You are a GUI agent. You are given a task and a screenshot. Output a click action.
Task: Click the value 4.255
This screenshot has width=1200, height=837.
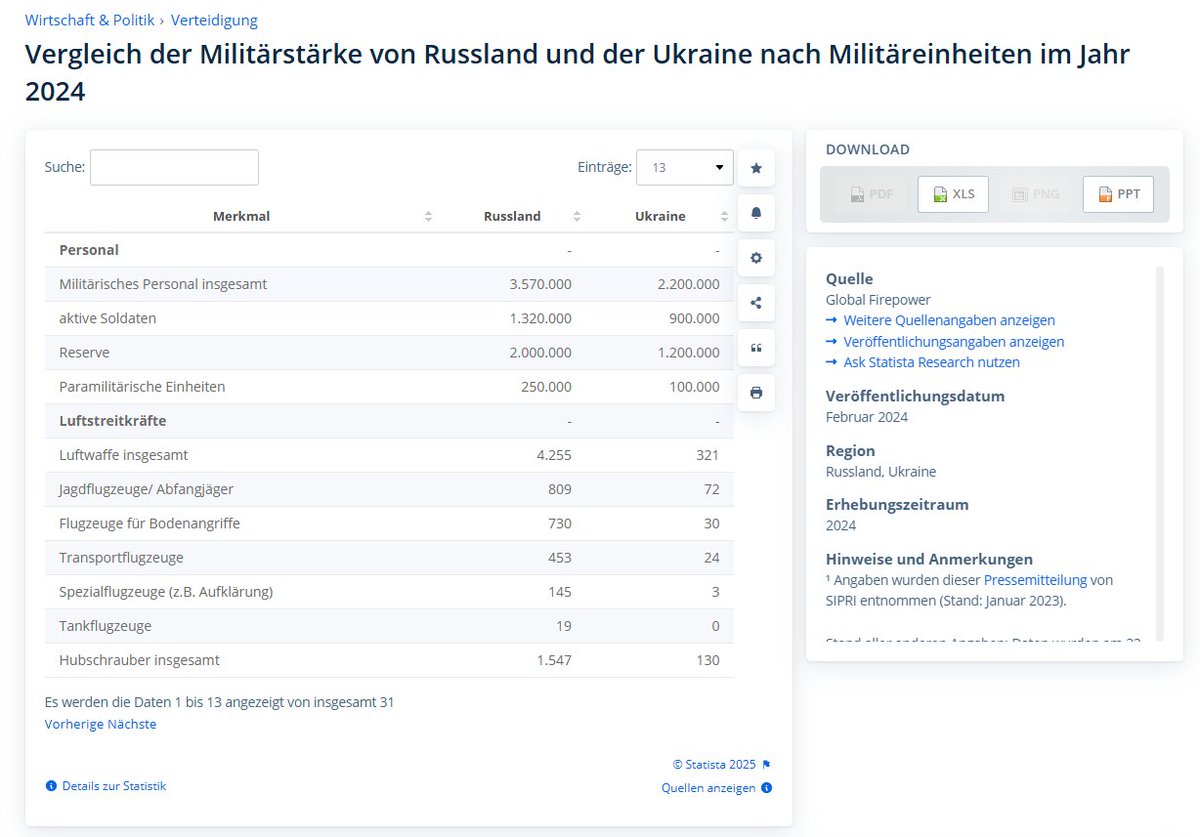[554, 455]
